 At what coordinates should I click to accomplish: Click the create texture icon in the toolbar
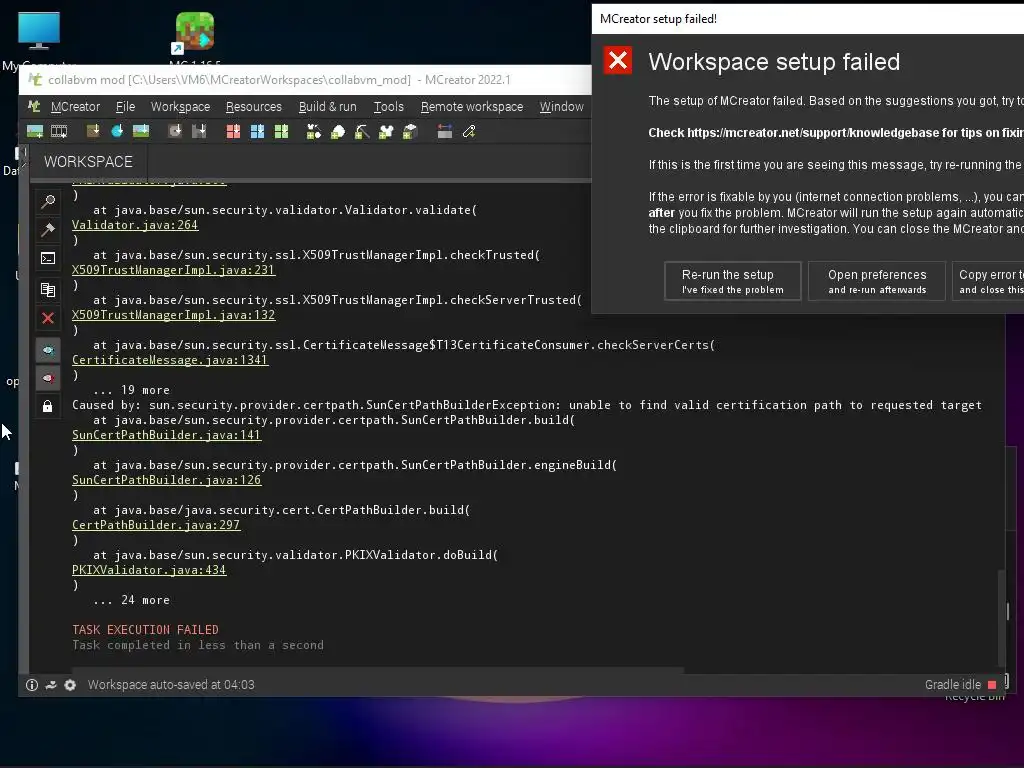(35, 132)
